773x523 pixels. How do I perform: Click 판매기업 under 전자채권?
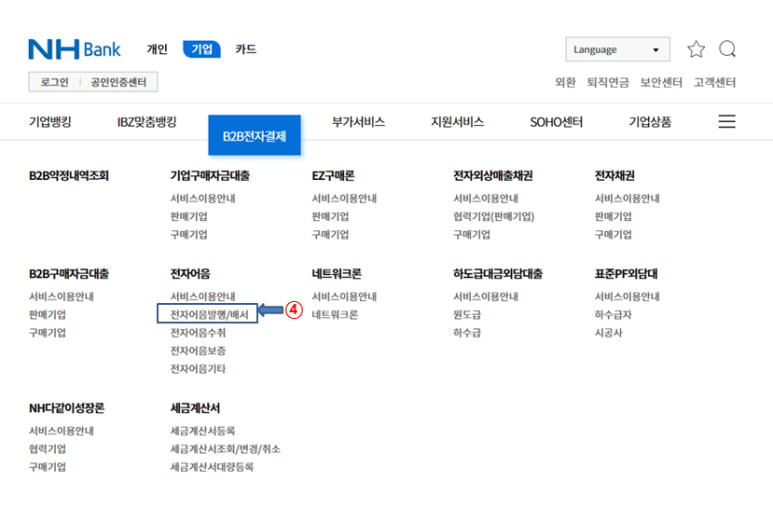tap(613, 216)
